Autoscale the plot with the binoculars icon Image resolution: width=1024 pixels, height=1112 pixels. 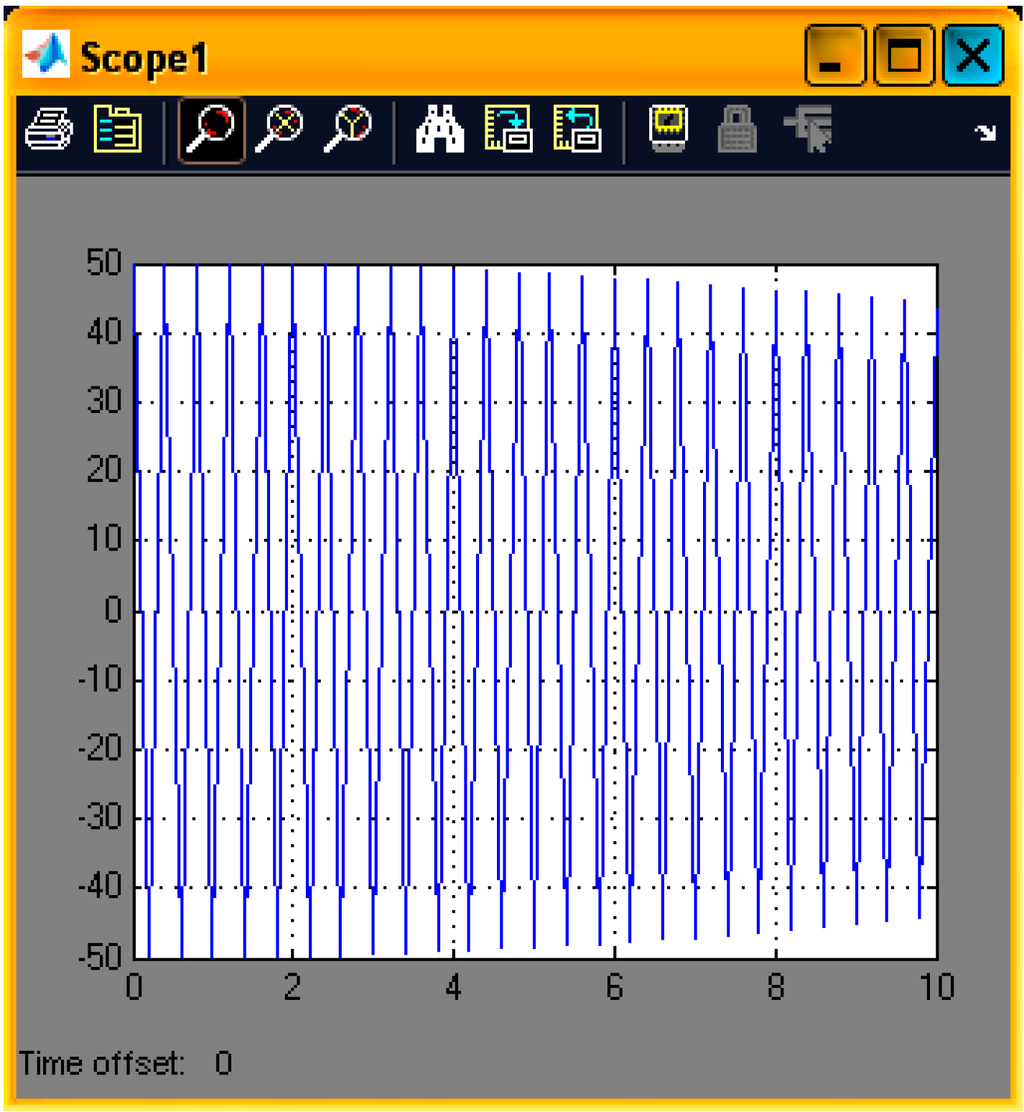[439, 130]
